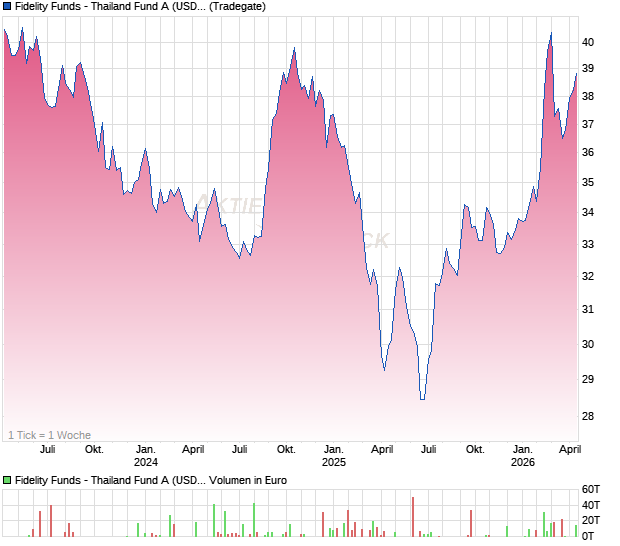Click the 32 value on the price axis

click(588, 276)
